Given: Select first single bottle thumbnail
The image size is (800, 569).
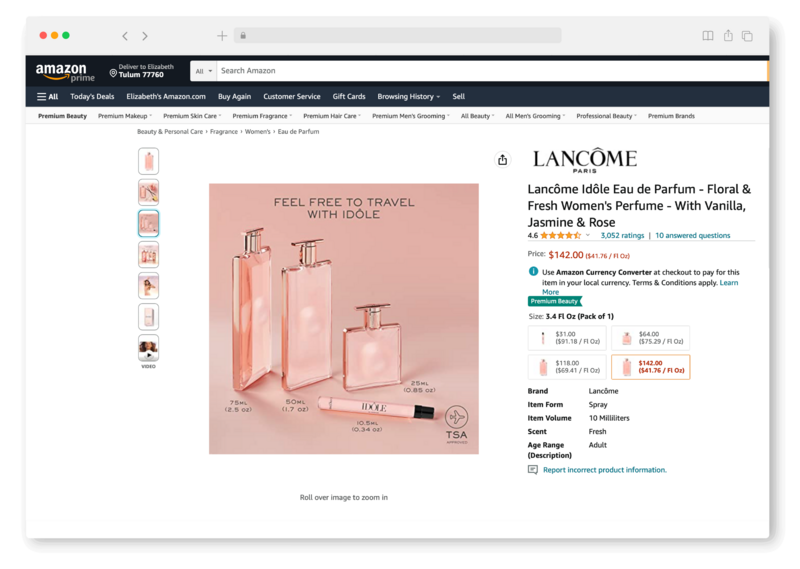Looking at the screenshot, I should pyautogui.click(x=148, y=161).
